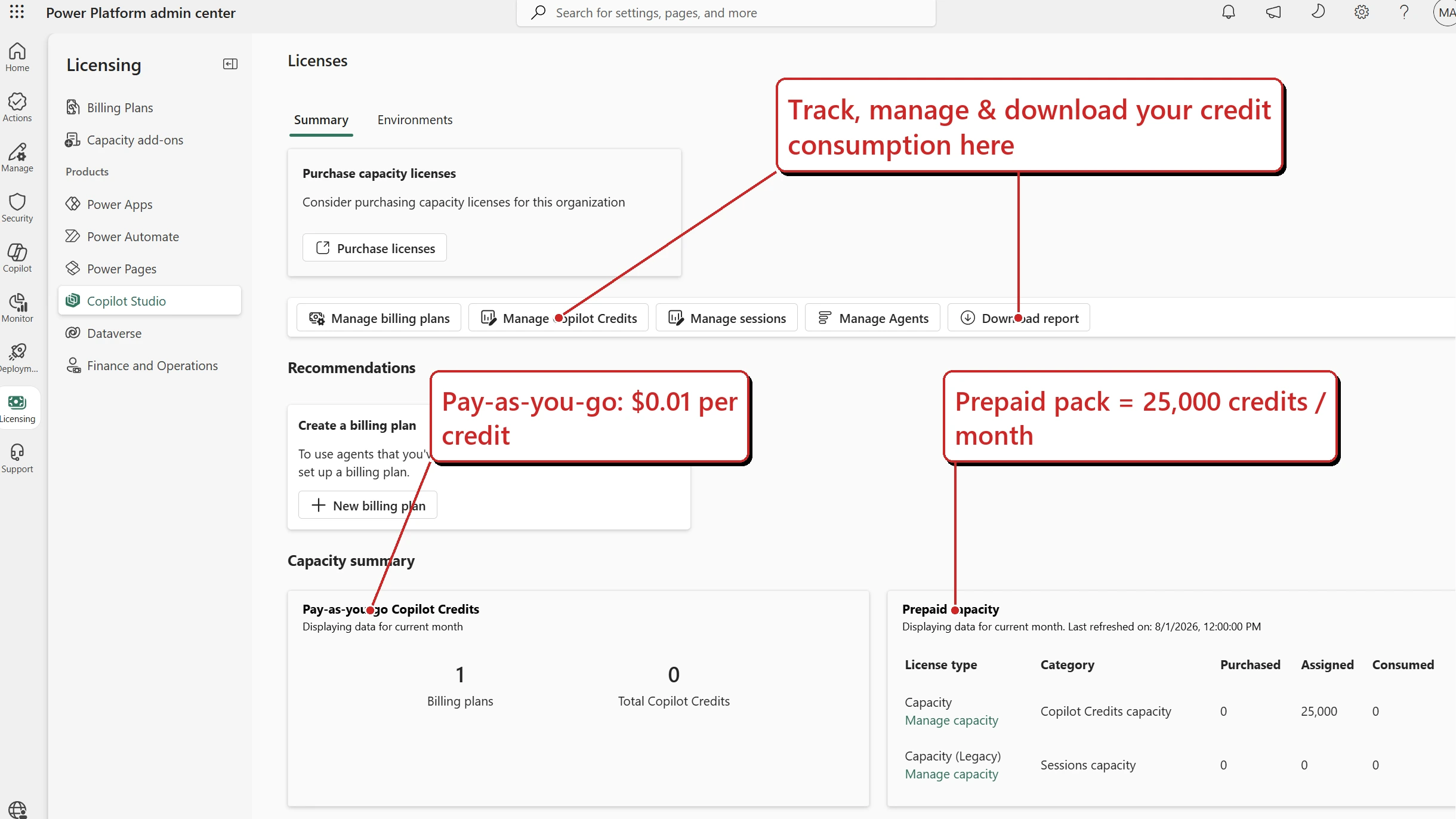Go to Home in the left rail
Image resolution: width=1456 pixels, height=819 pixels.
[x=17, y=57]
